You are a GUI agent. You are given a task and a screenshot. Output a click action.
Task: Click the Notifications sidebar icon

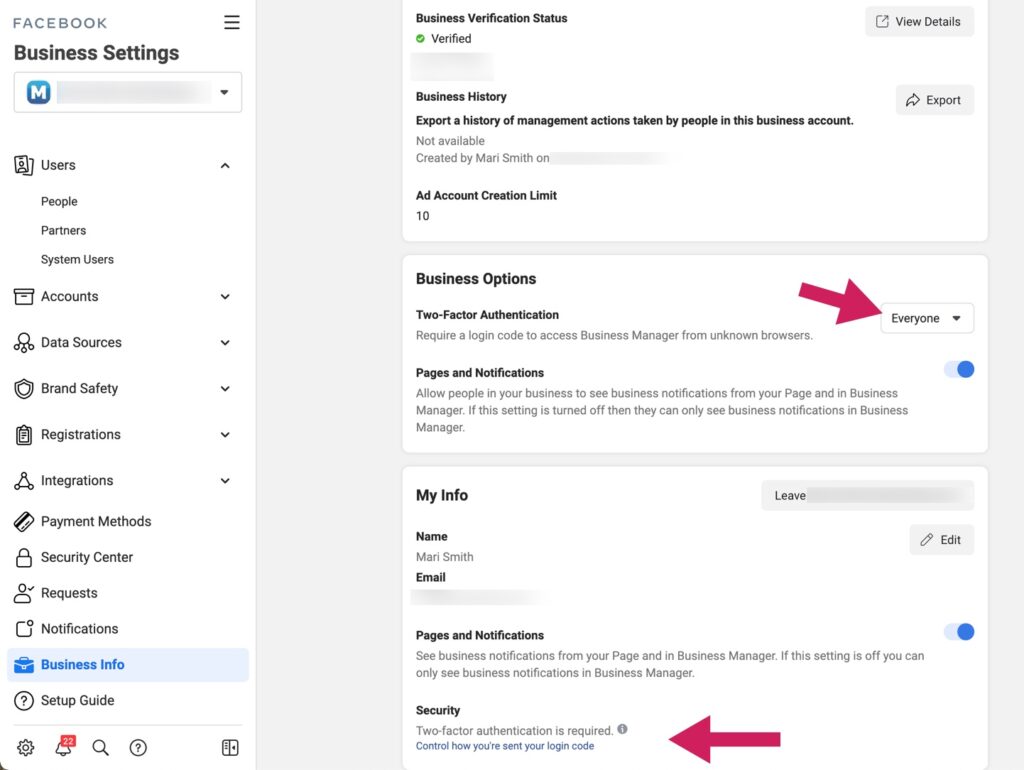[24, 628]
